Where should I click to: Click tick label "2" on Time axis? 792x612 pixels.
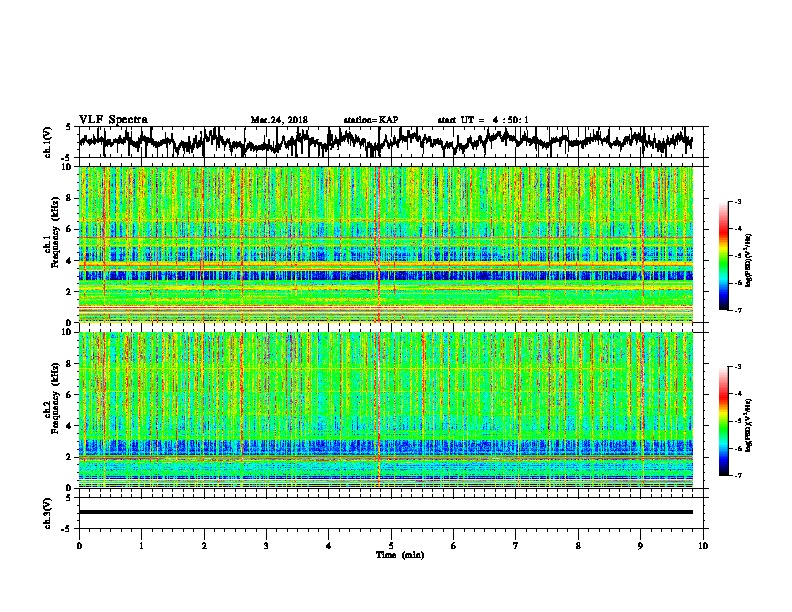tap(204, 546)
